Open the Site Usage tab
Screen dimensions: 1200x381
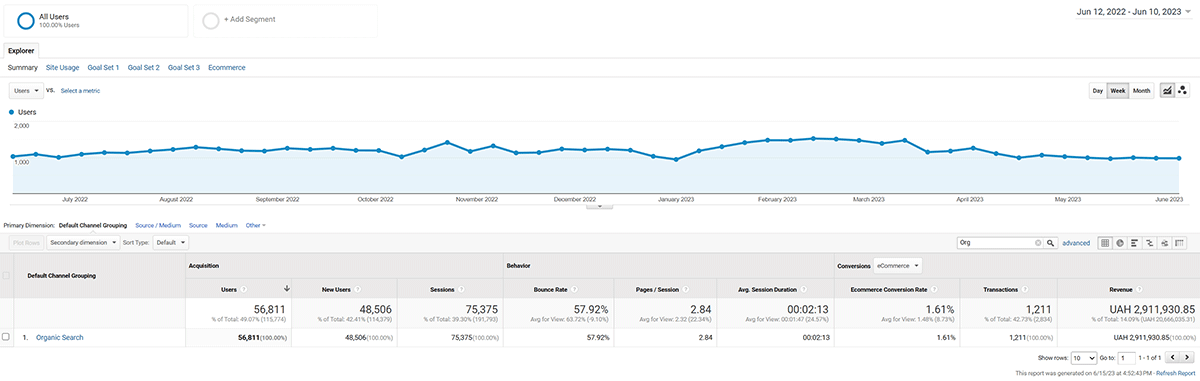tap(63, 67)
